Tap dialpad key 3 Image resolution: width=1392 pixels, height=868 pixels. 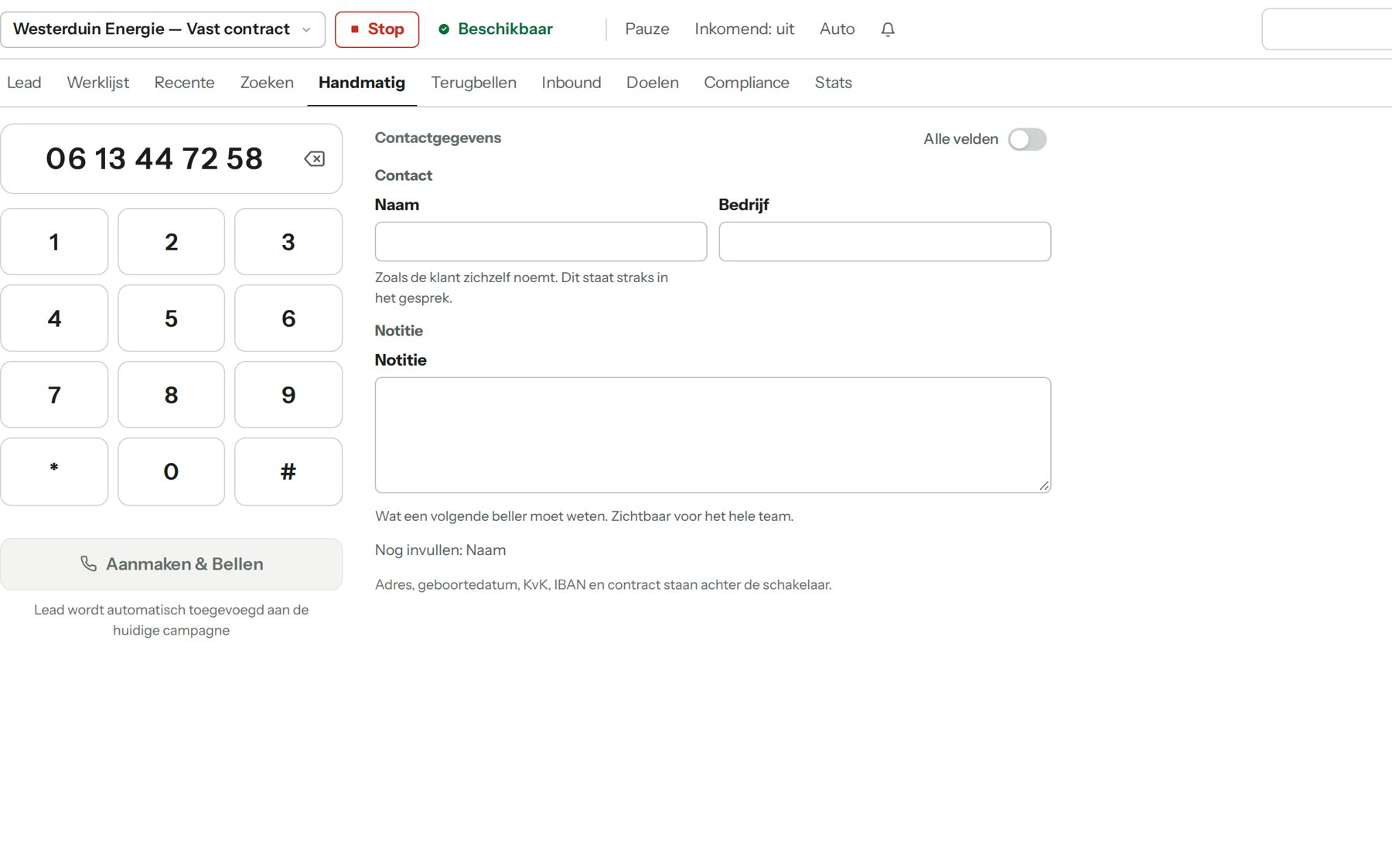click(x=288, y=242)
